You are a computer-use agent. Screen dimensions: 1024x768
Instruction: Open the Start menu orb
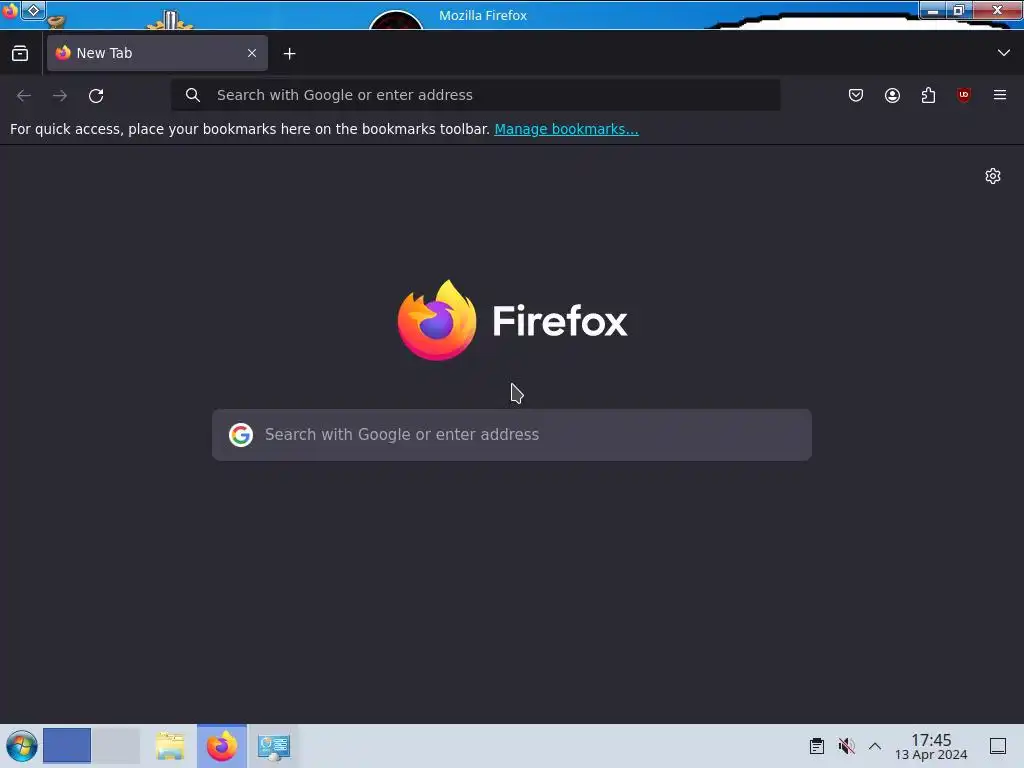tap(22, 746)
